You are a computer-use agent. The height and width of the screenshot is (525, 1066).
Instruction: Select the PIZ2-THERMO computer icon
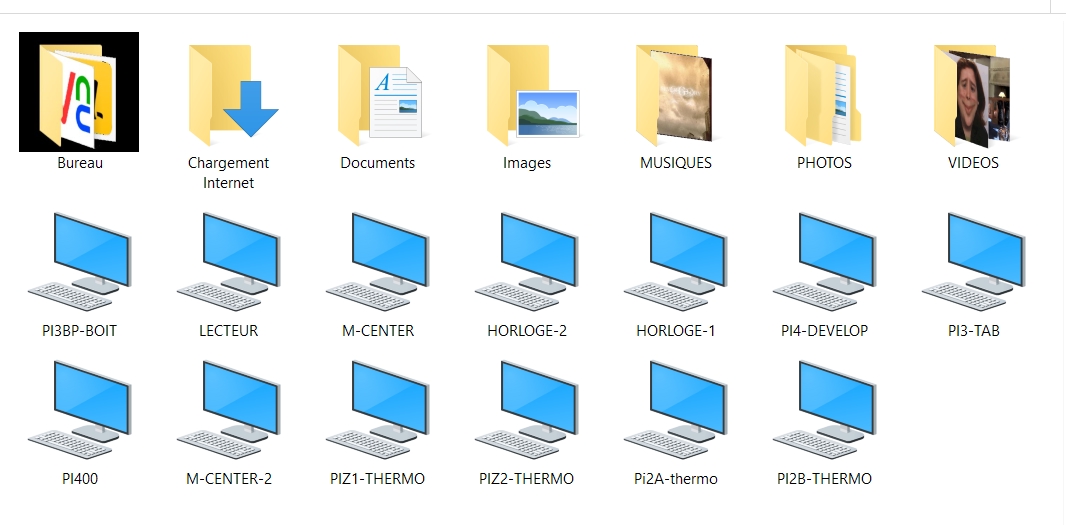[x=526, y=410]
